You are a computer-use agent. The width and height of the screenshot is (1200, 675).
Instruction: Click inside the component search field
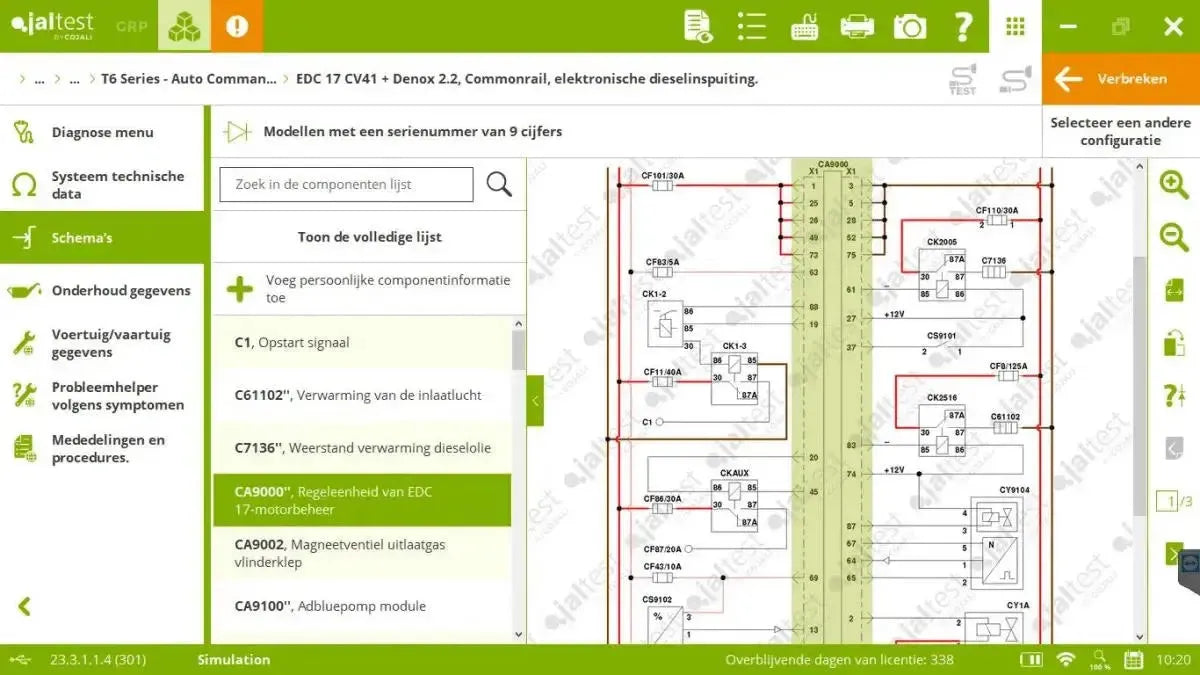click(x=345, y=184)
